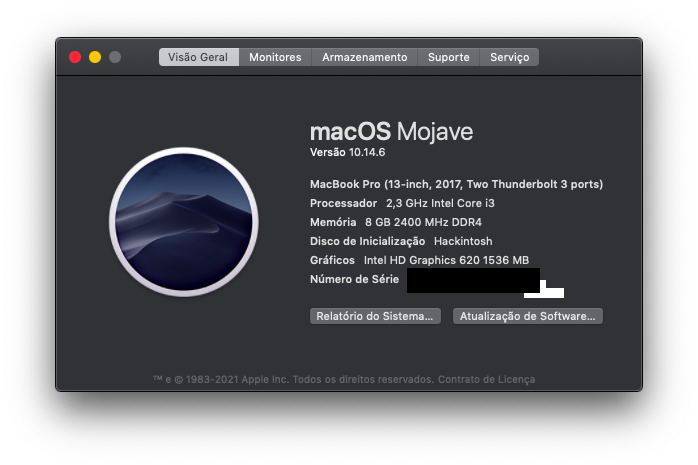
Task: Open the Monitores tab
Action: click(x=275, y=57)
